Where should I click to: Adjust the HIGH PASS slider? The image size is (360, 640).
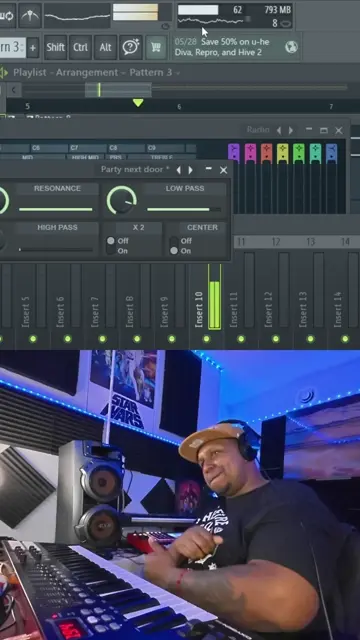point(56,249)
